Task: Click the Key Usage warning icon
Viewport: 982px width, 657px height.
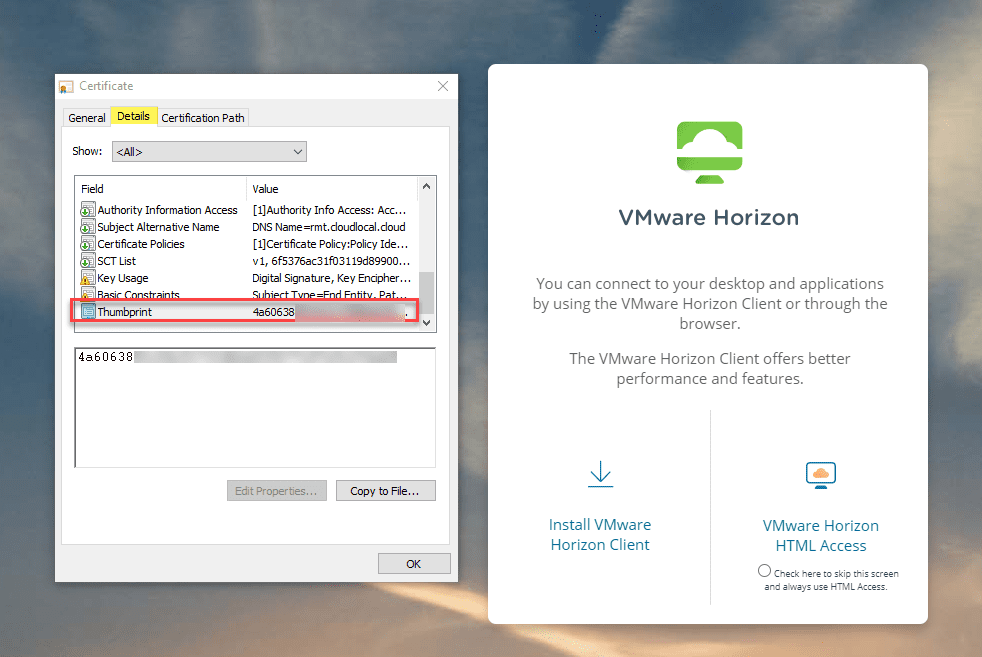Action: [x=88, y=278]
